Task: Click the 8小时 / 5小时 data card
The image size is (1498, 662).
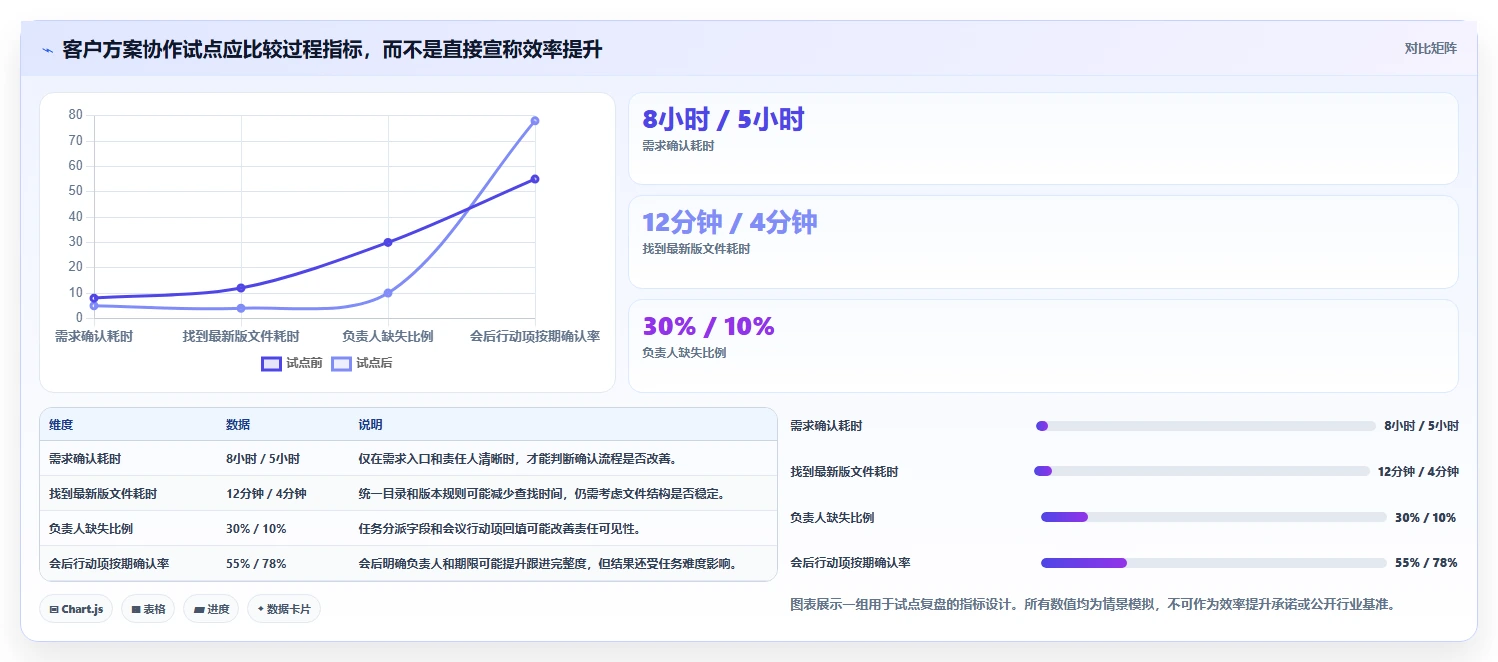Action: 1043,139
